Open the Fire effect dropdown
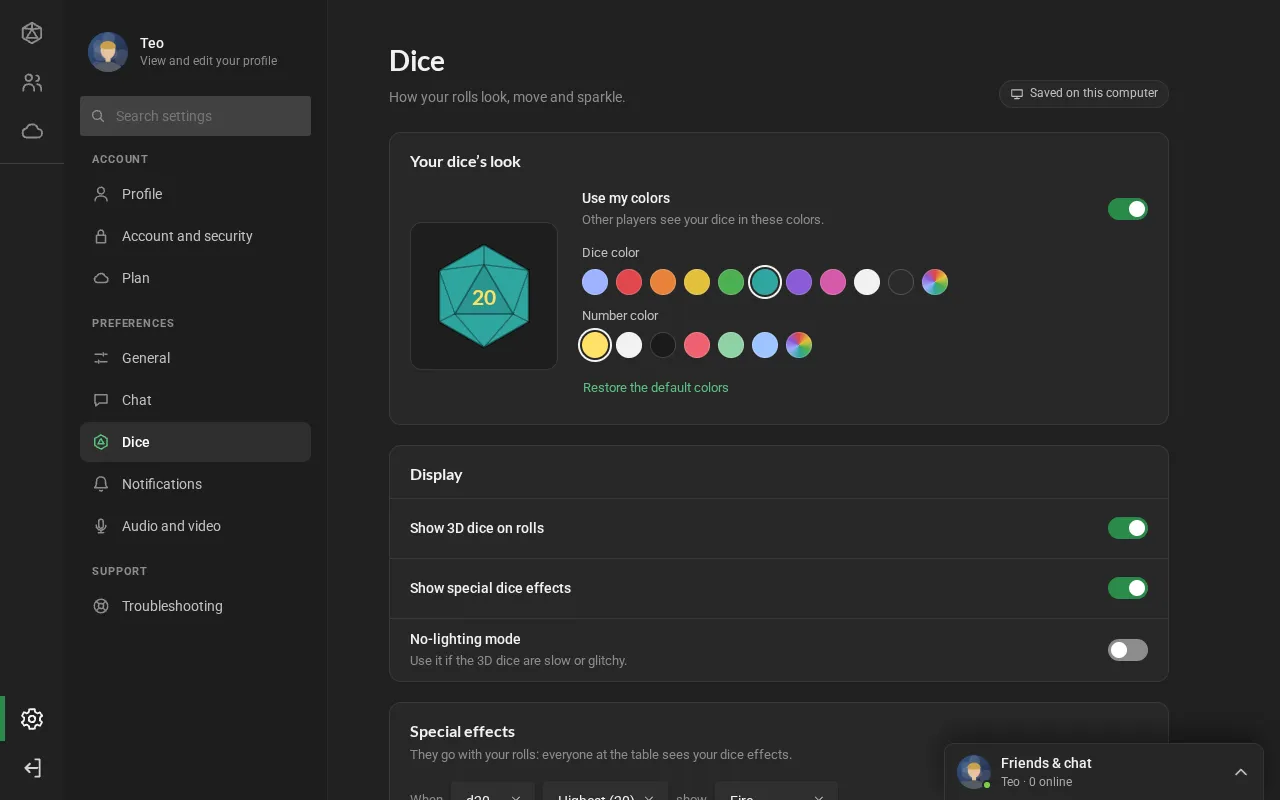The width and height of the screenshot is (1280, 800). (776, 791)
